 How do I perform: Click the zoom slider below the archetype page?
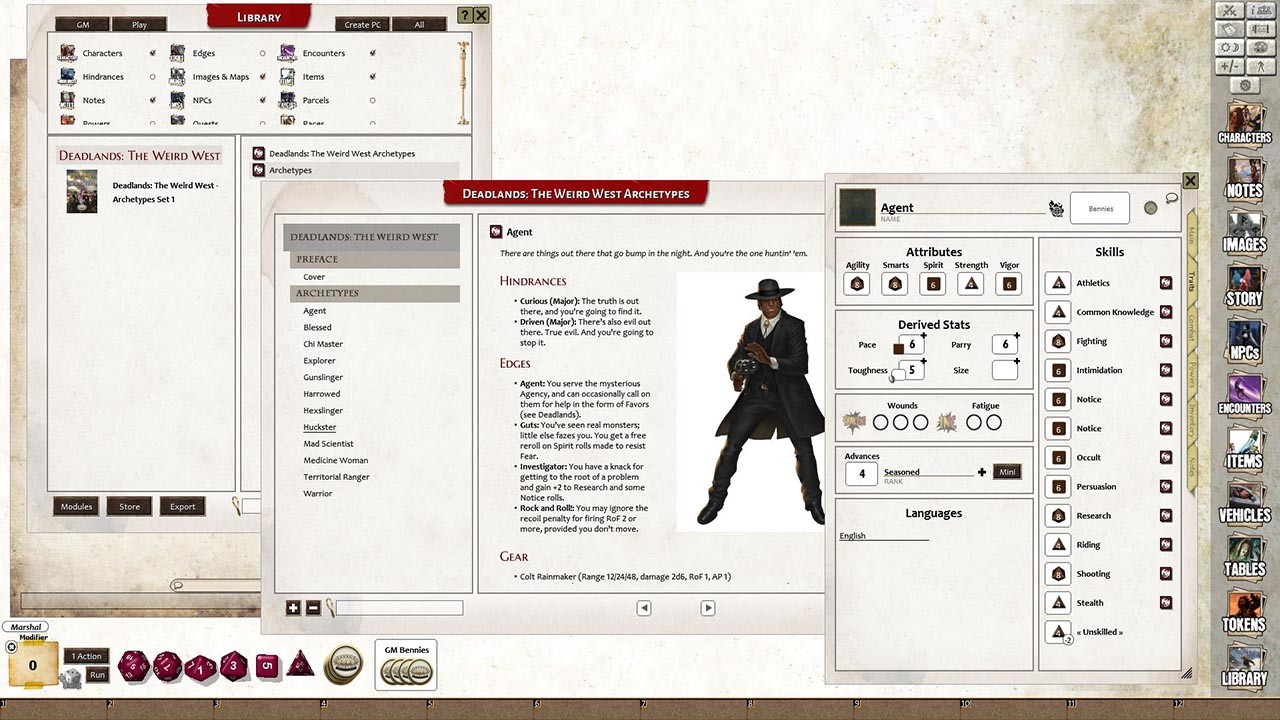tap(398, 607)
